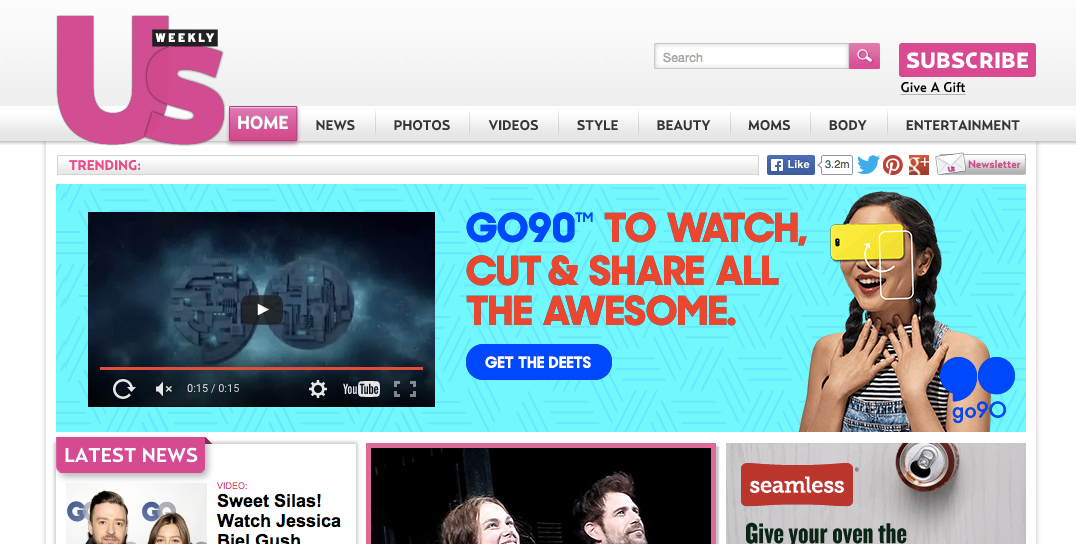This screenshot has width=1076, height=544.
Task: Toggle fullscreen on the video player
Action: (405, 389)
